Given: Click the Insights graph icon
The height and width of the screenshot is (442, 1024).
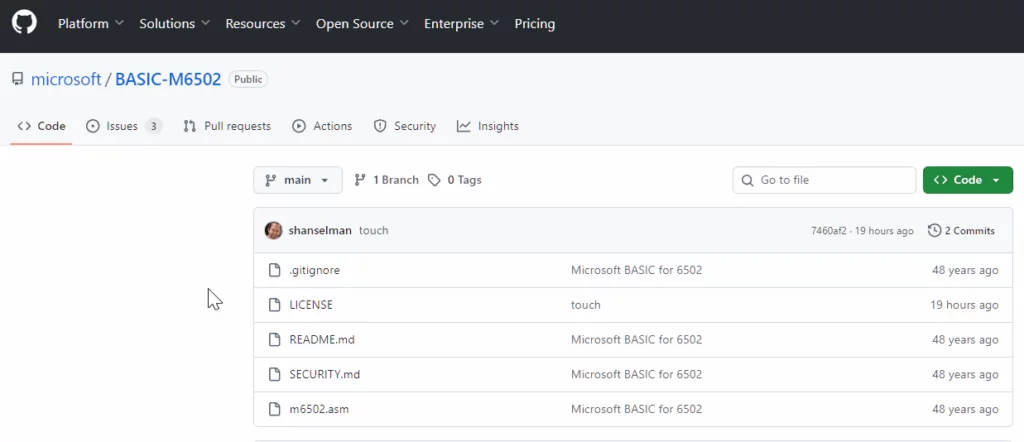Looking at the screenshot, I should pyautogui.click(x=464, y=126).
